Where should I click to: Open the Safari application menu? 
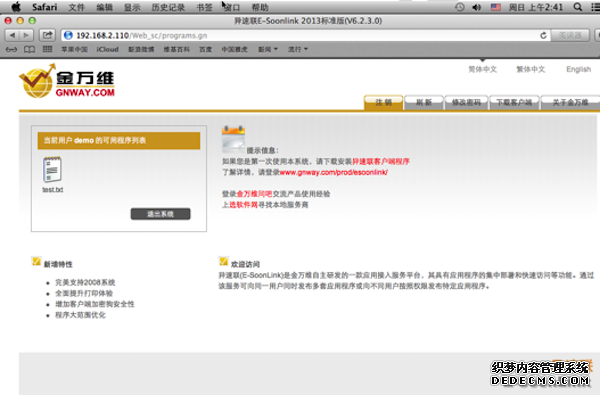tap(44, 7)
